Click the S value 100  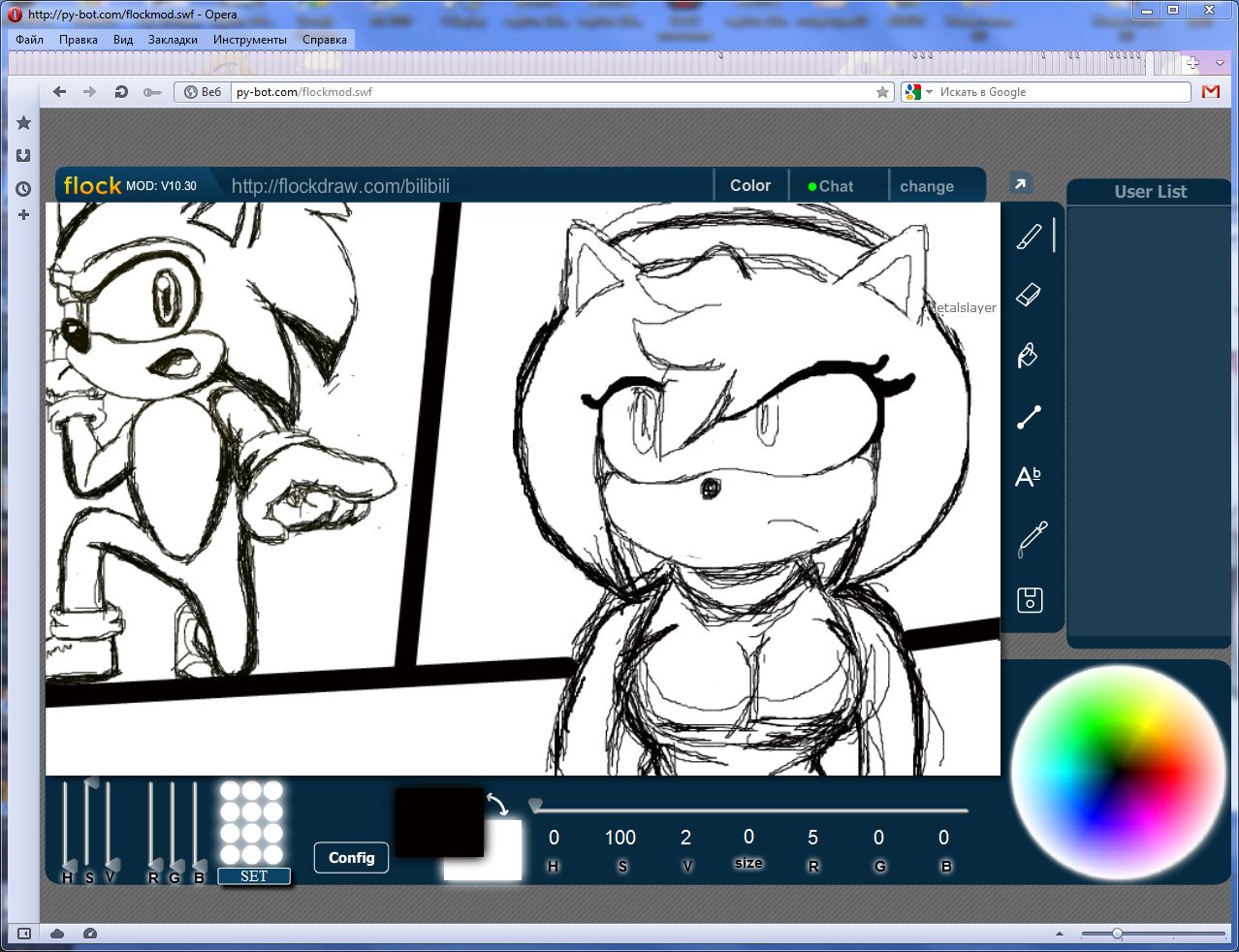(620, 838)
